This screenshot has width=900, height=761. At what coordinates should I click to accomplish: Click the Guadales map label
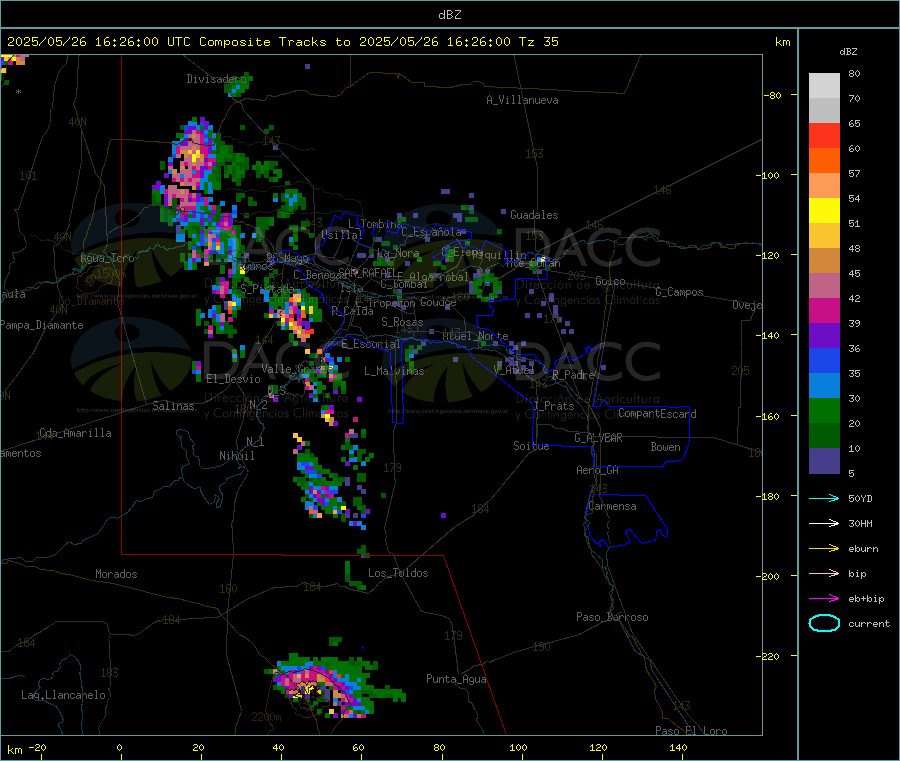point(534,215)
